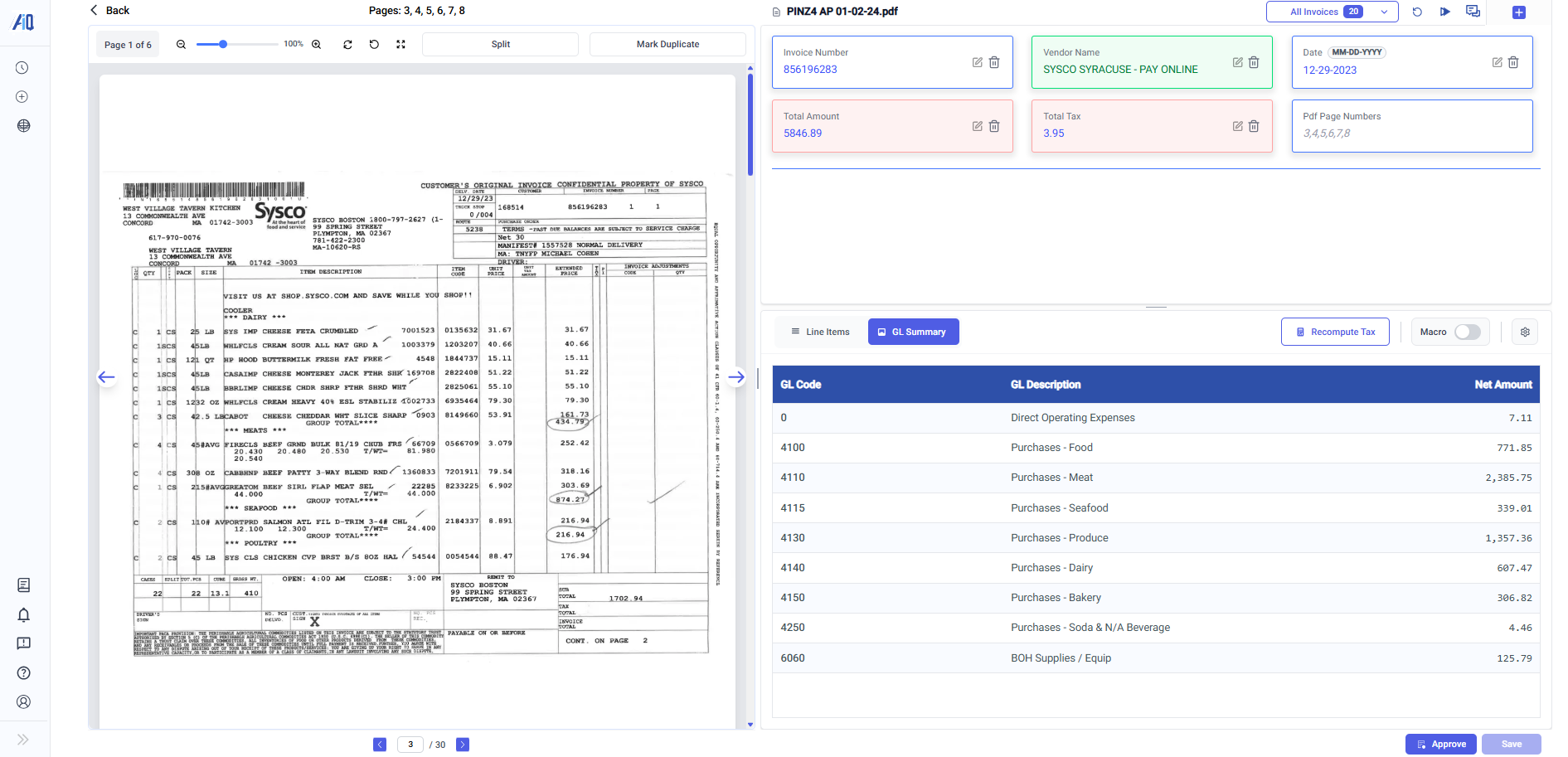Click the refresh icon in the PDF toolbar
Image resolution: width=1568 pixels, height=757 pixels.
click(x=347, y=45)
